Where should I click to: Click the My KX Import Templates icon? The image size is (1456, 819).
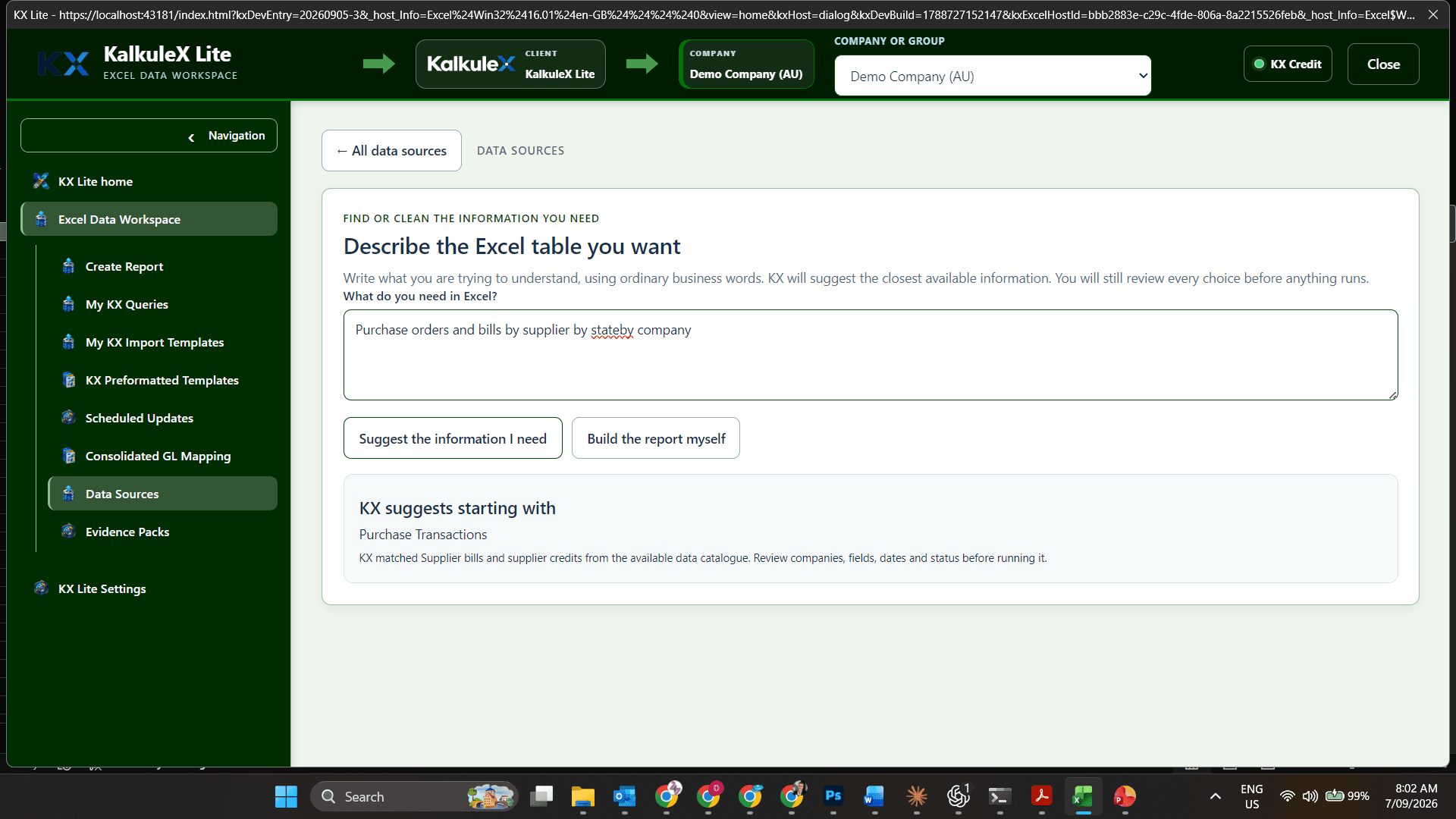pos(68,342)
